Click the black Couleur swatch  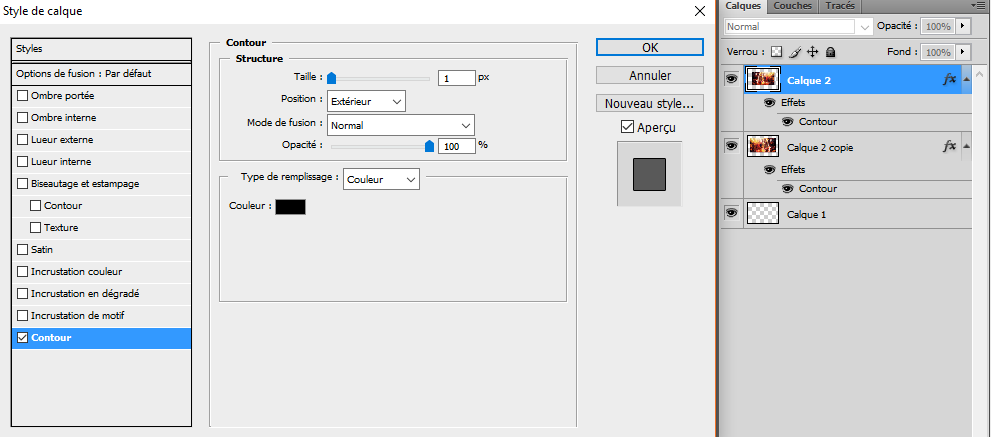[290, 206]
